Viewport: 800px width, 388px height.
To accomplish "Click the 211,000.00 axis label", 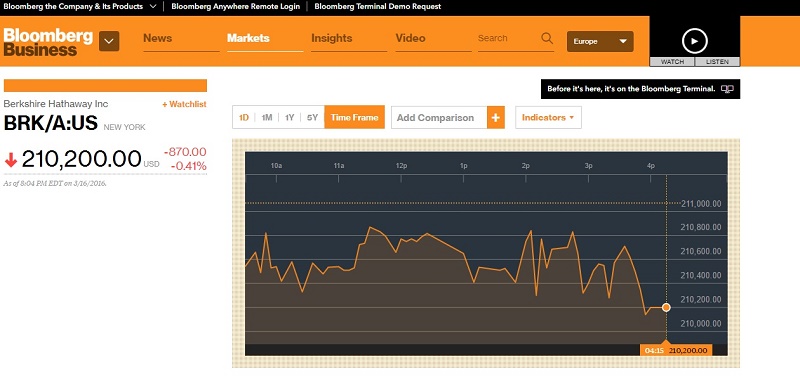I will [701, 204].
